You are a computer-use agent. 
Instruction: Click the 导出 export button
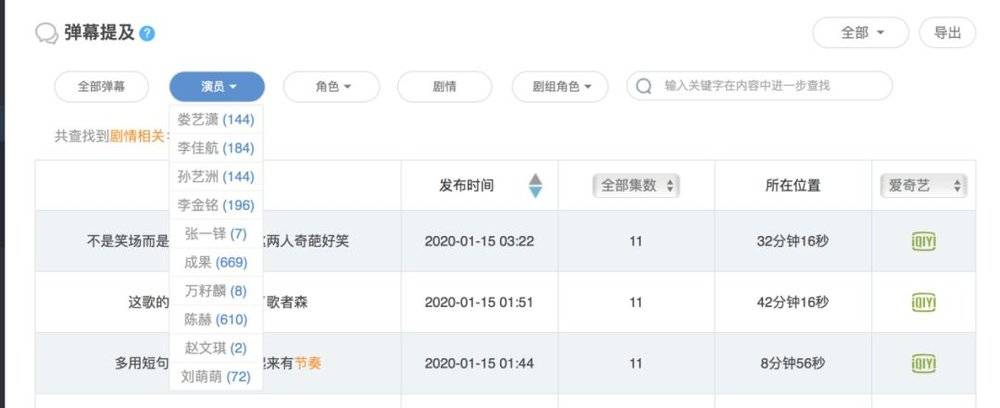[x=947, y=32]
